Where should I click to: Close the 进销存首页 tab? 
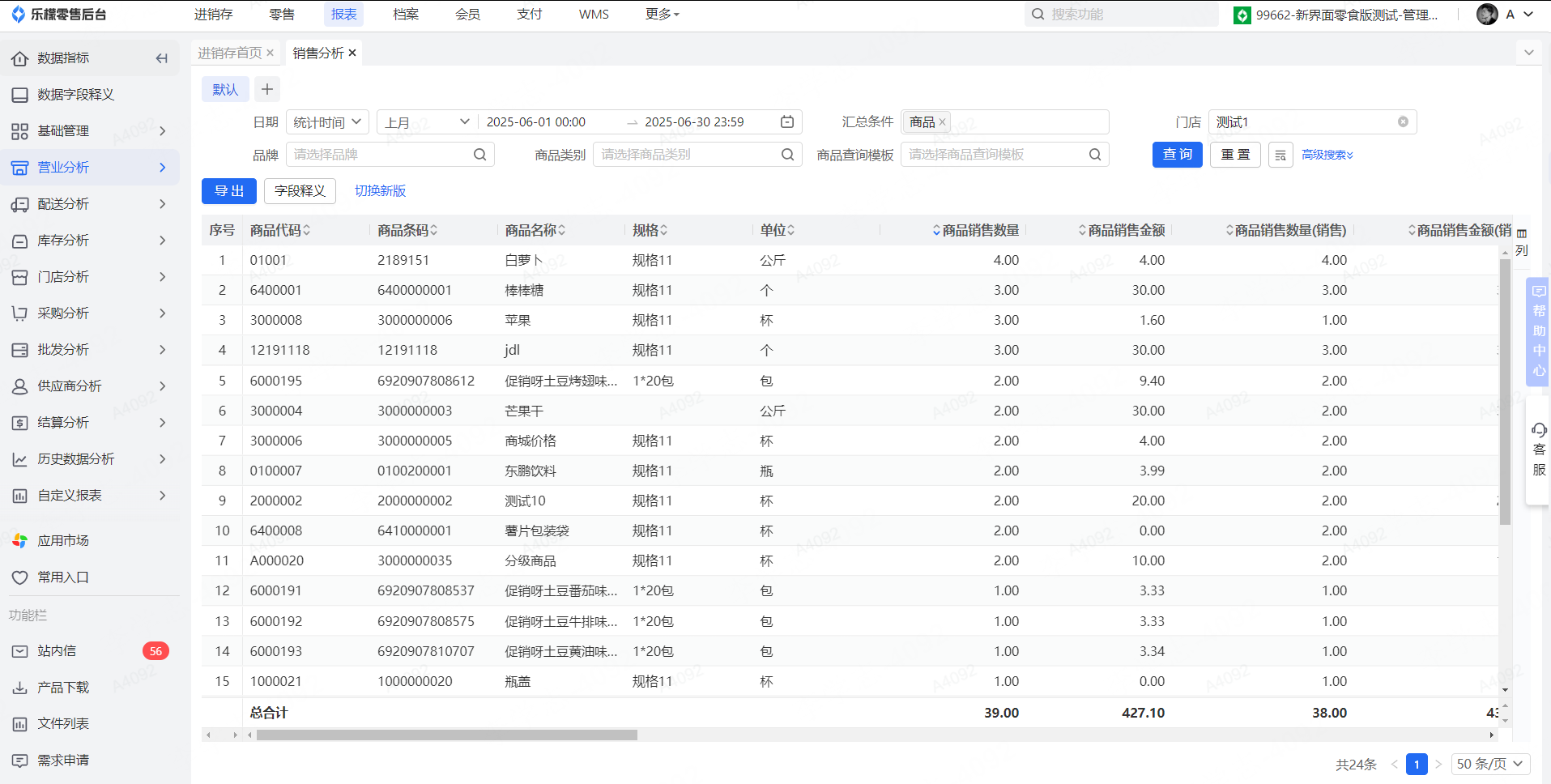tap(271, 53)
